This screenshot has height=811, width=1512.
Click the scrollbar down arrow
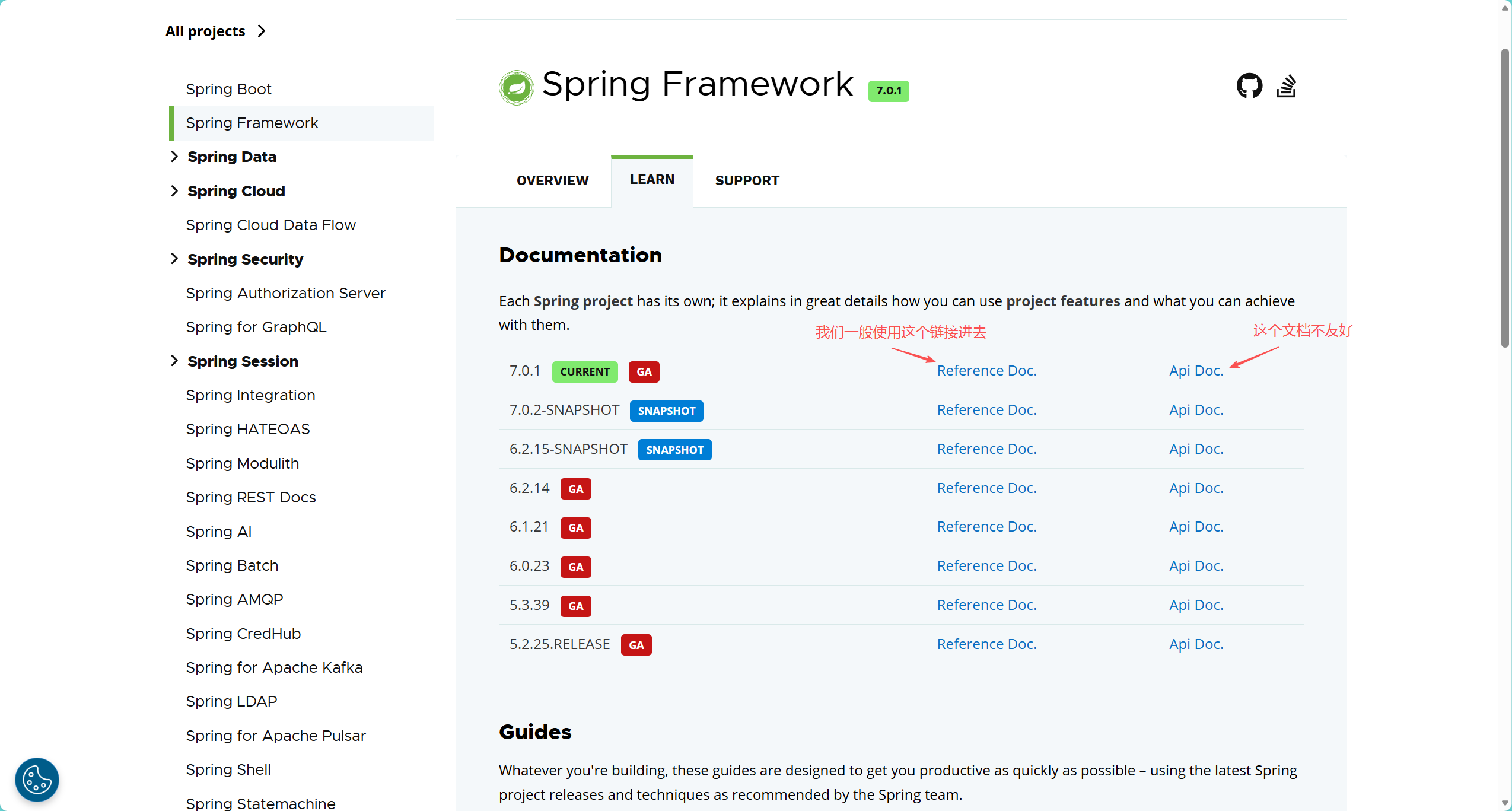click(x=1505, y=803)
